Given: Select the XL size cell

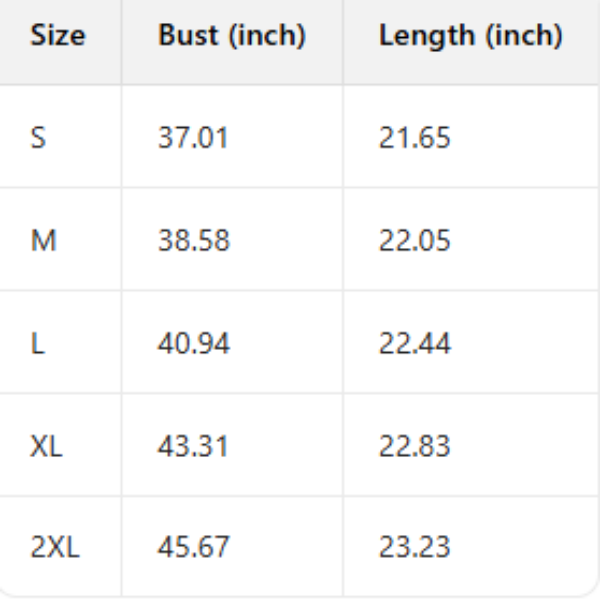Looking at the screenshot, I should pyautogui.click(x=45, y=446).
